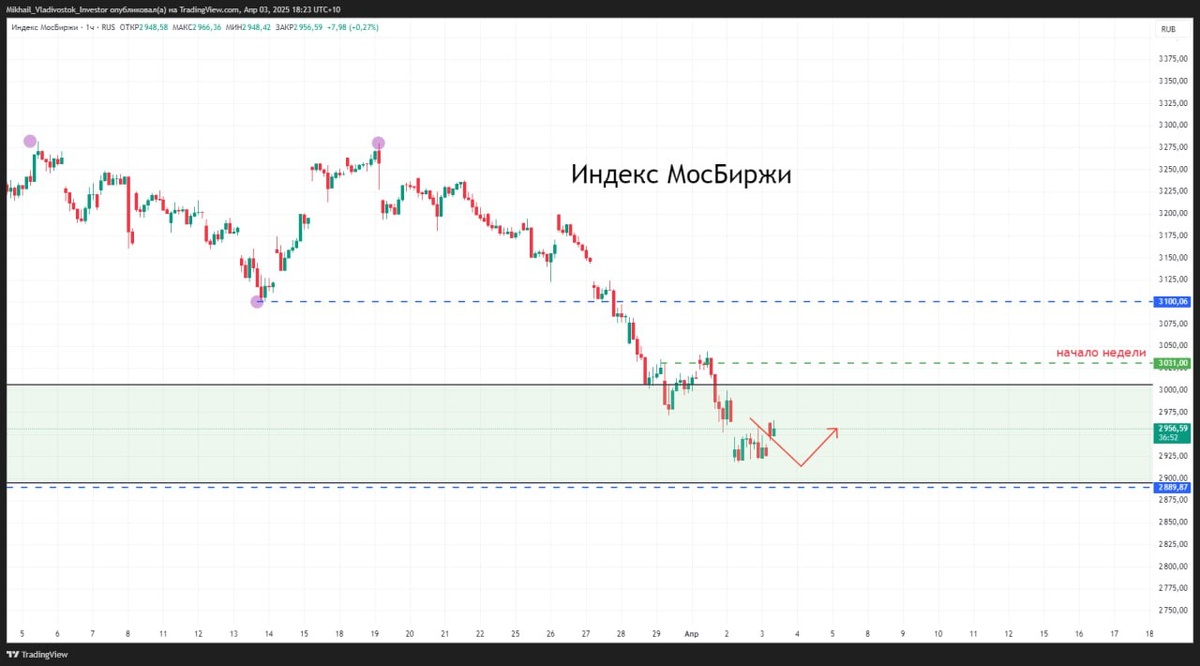
Task: Click the TradingView.com text in header
Action: [x=208, y=9]
